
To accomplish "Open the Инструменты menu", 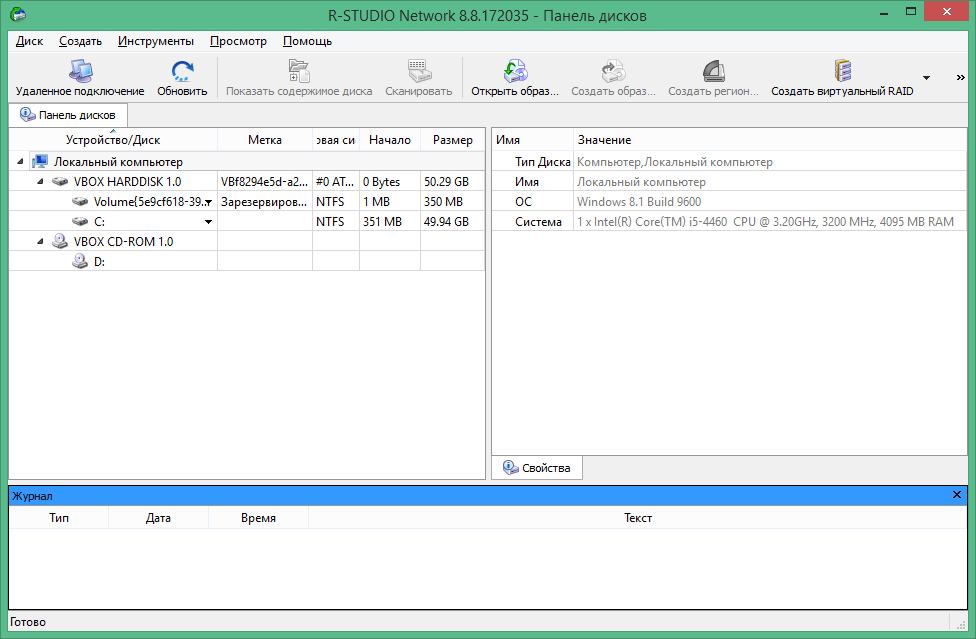I will (x=156, y=41).
